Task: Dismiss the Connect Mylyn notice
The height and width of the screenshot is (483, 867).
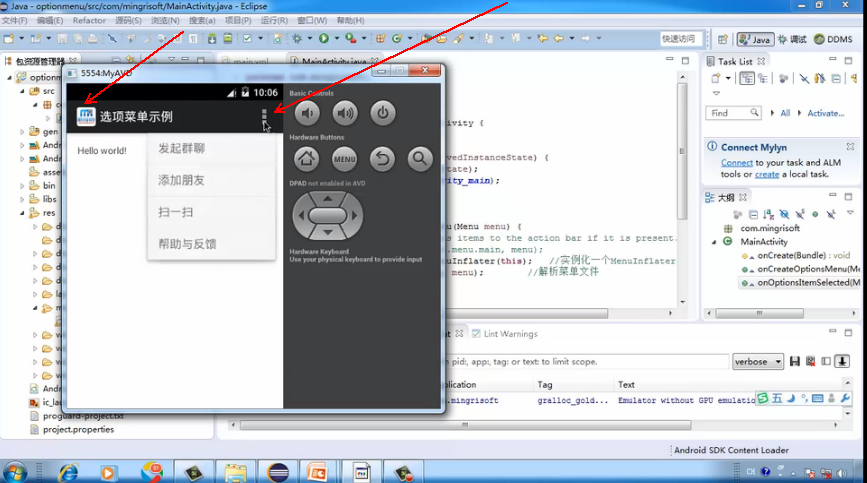Action: (x=850, y=146)
